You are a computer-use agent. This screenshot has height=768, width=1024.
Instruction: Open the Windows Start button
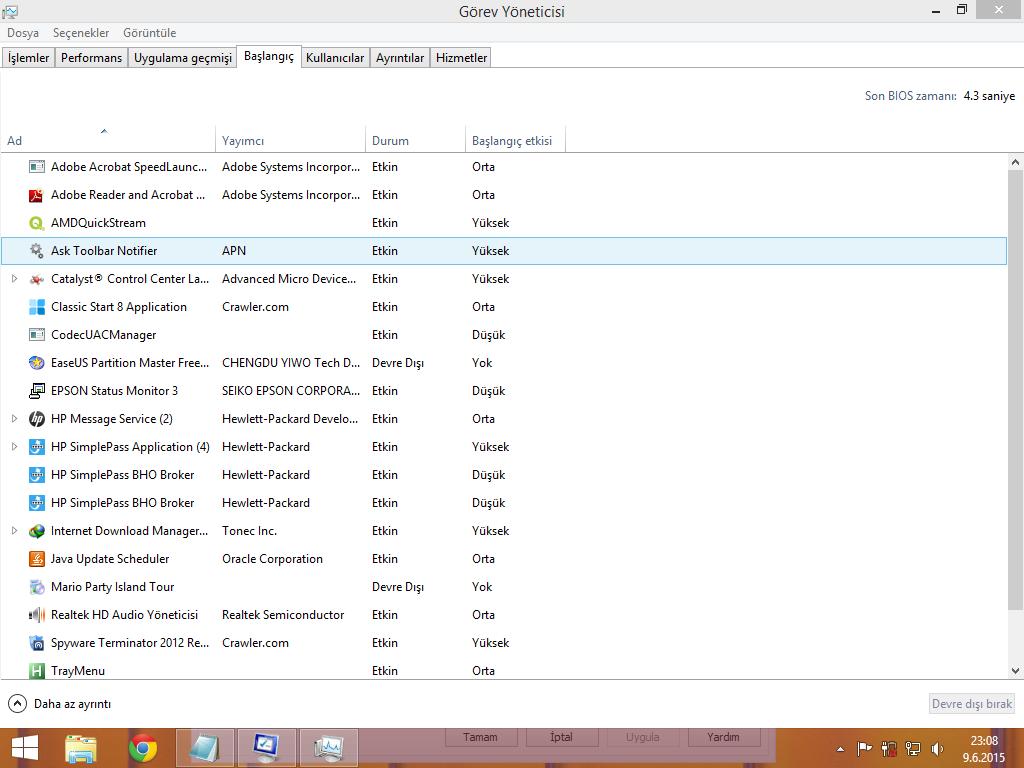tap(25, 748)
